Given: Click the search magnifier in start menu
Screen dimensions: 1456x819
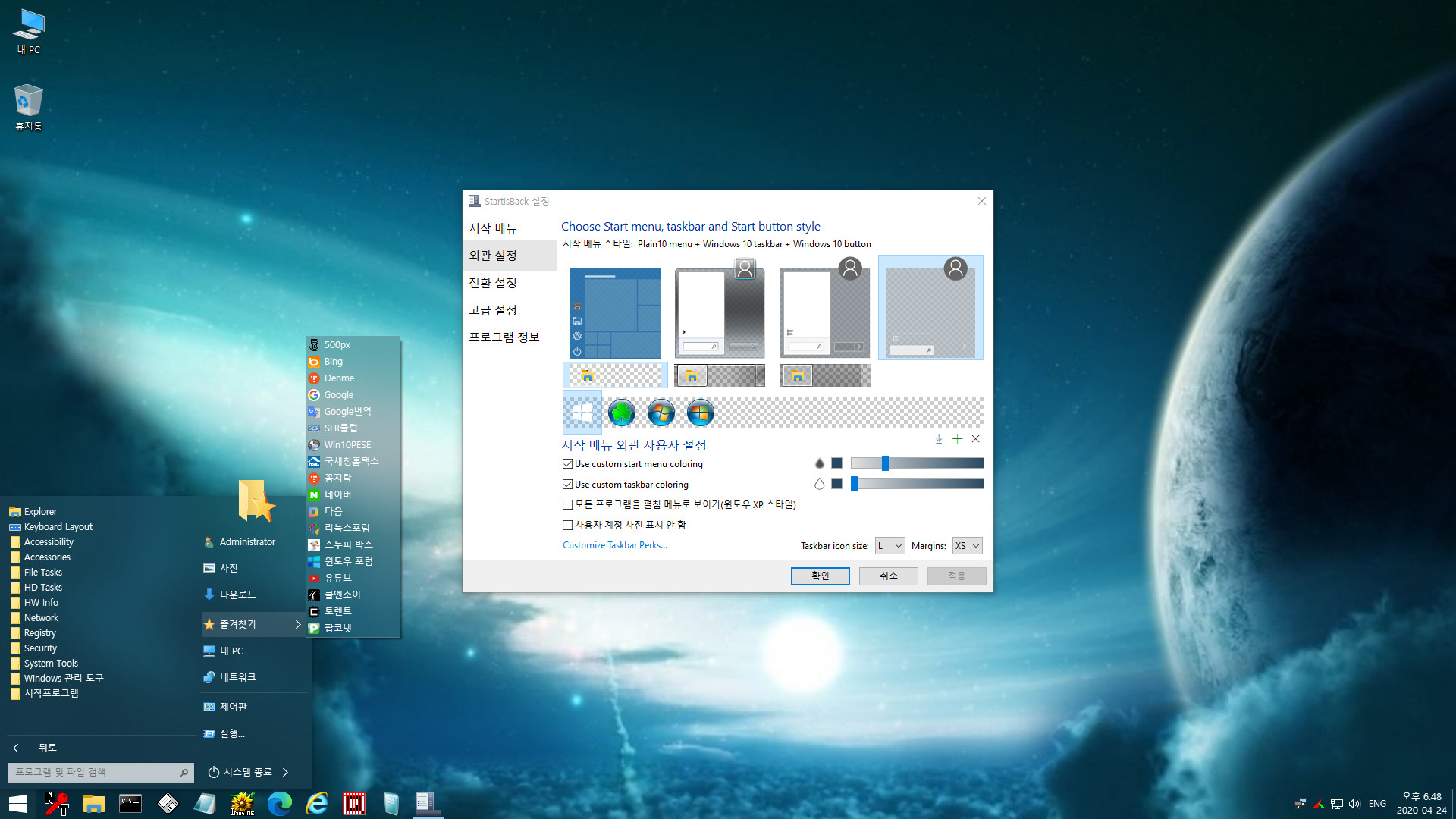Looking at the screenshot, I should (x=184, y=773).
